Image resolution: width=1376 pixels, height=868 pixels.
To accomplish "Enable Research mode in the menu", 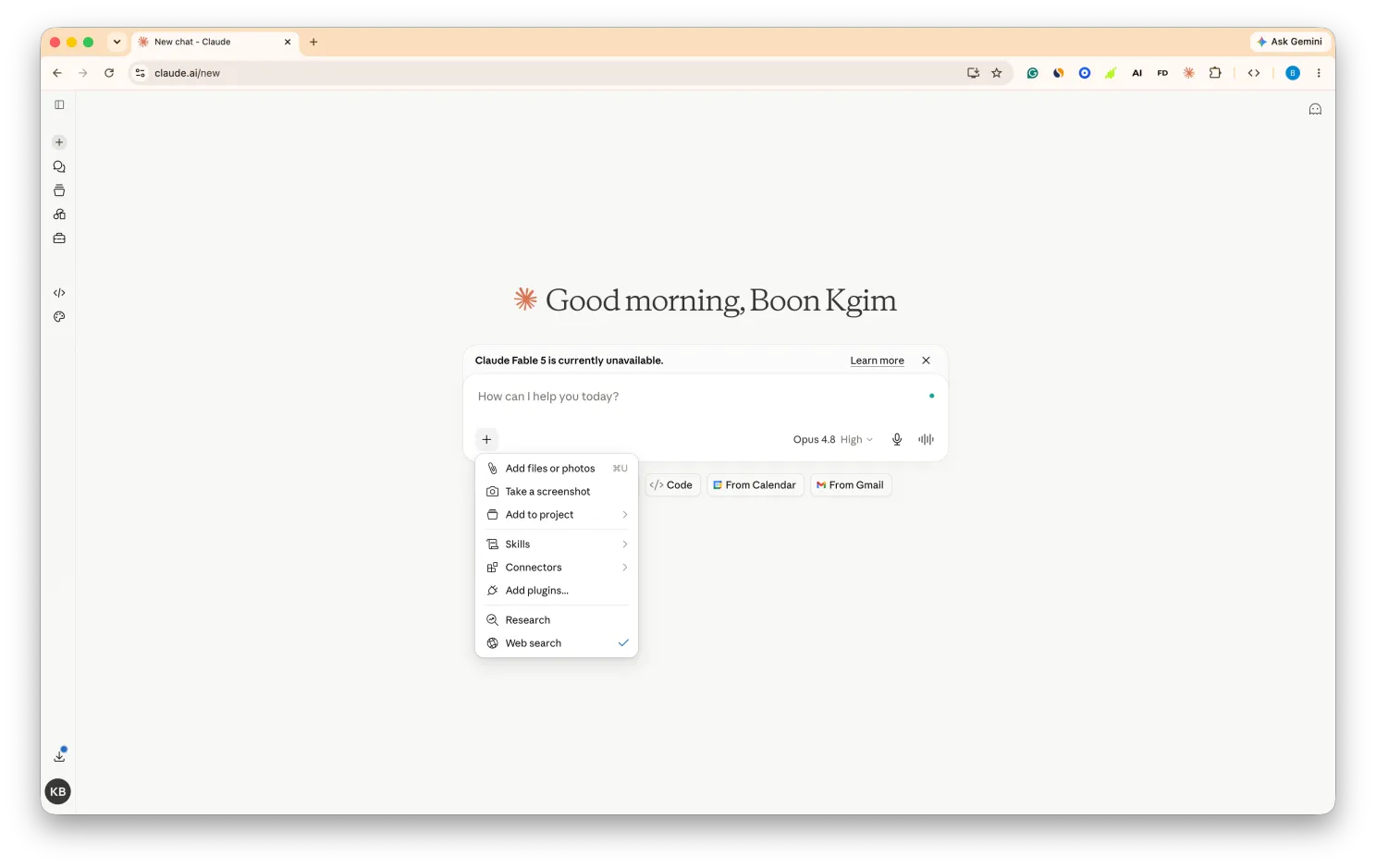I will click(x=557, y=620).
